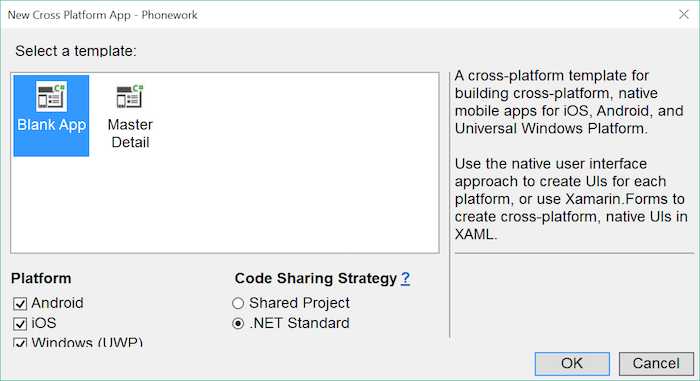
Task: Click the dialog title bar text
Action: (x=102, y=15)
